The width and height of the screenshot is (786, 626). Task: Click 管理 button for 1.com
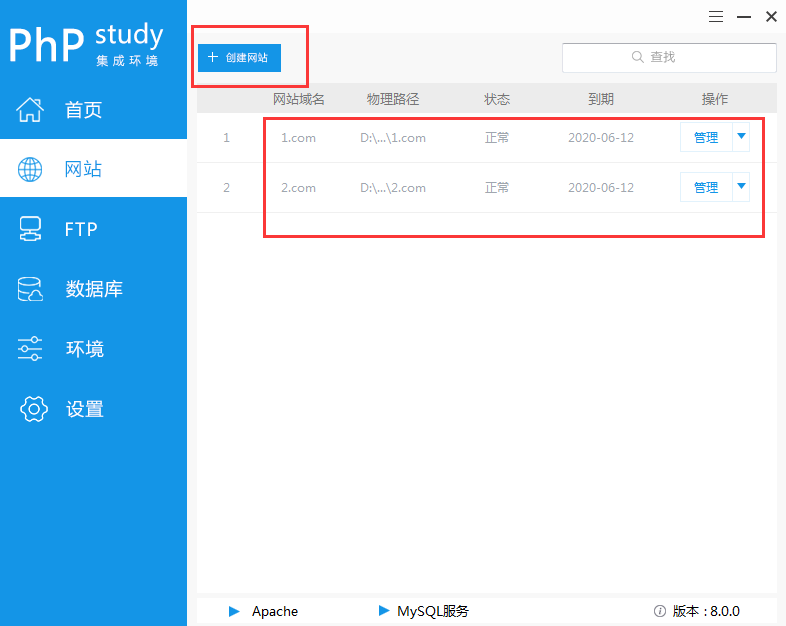[x=706, y=137]
